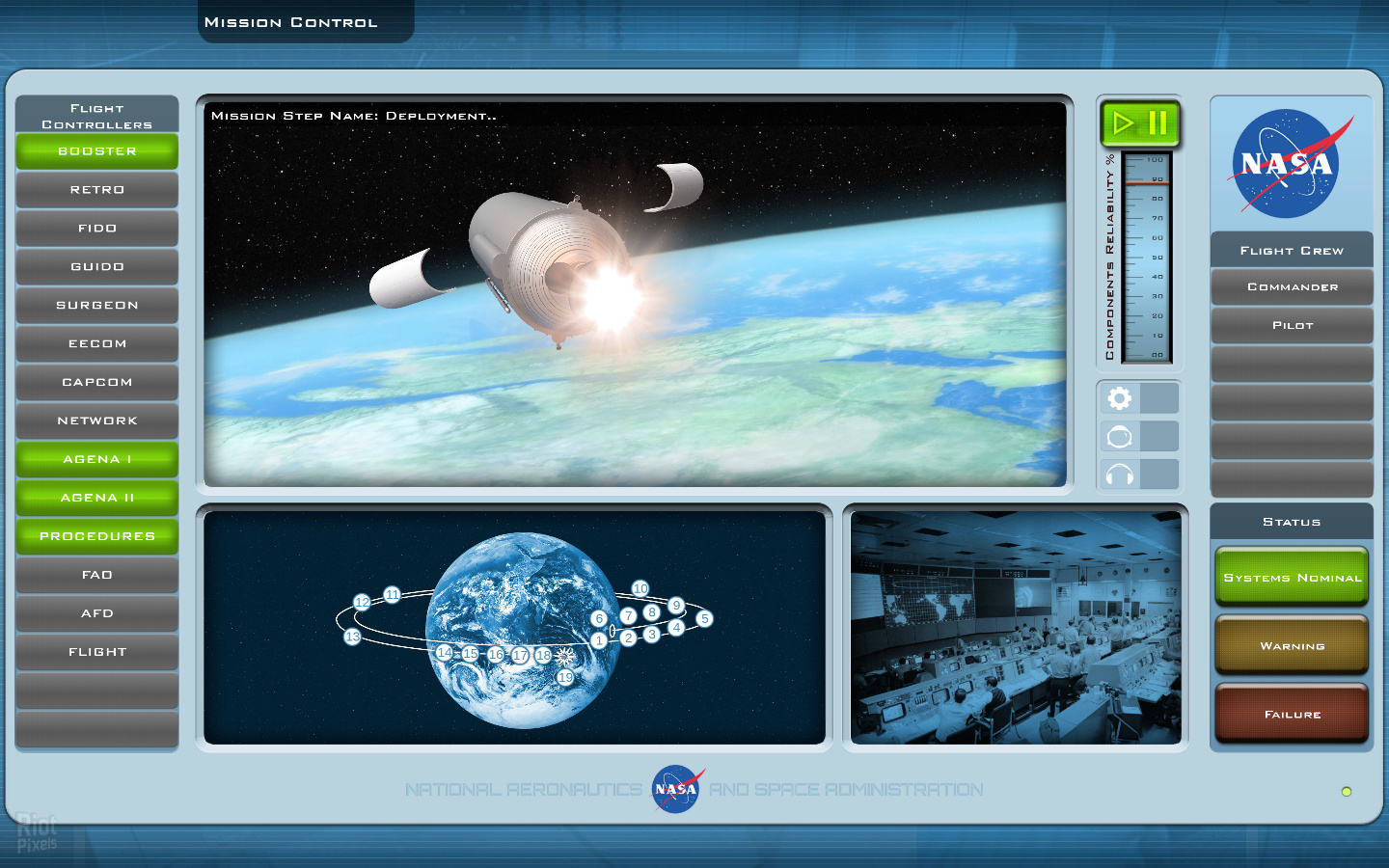This screenshot has height=868, width=1389.
Task: Click the NASA logo in the footer
Action: pos(676,789)
